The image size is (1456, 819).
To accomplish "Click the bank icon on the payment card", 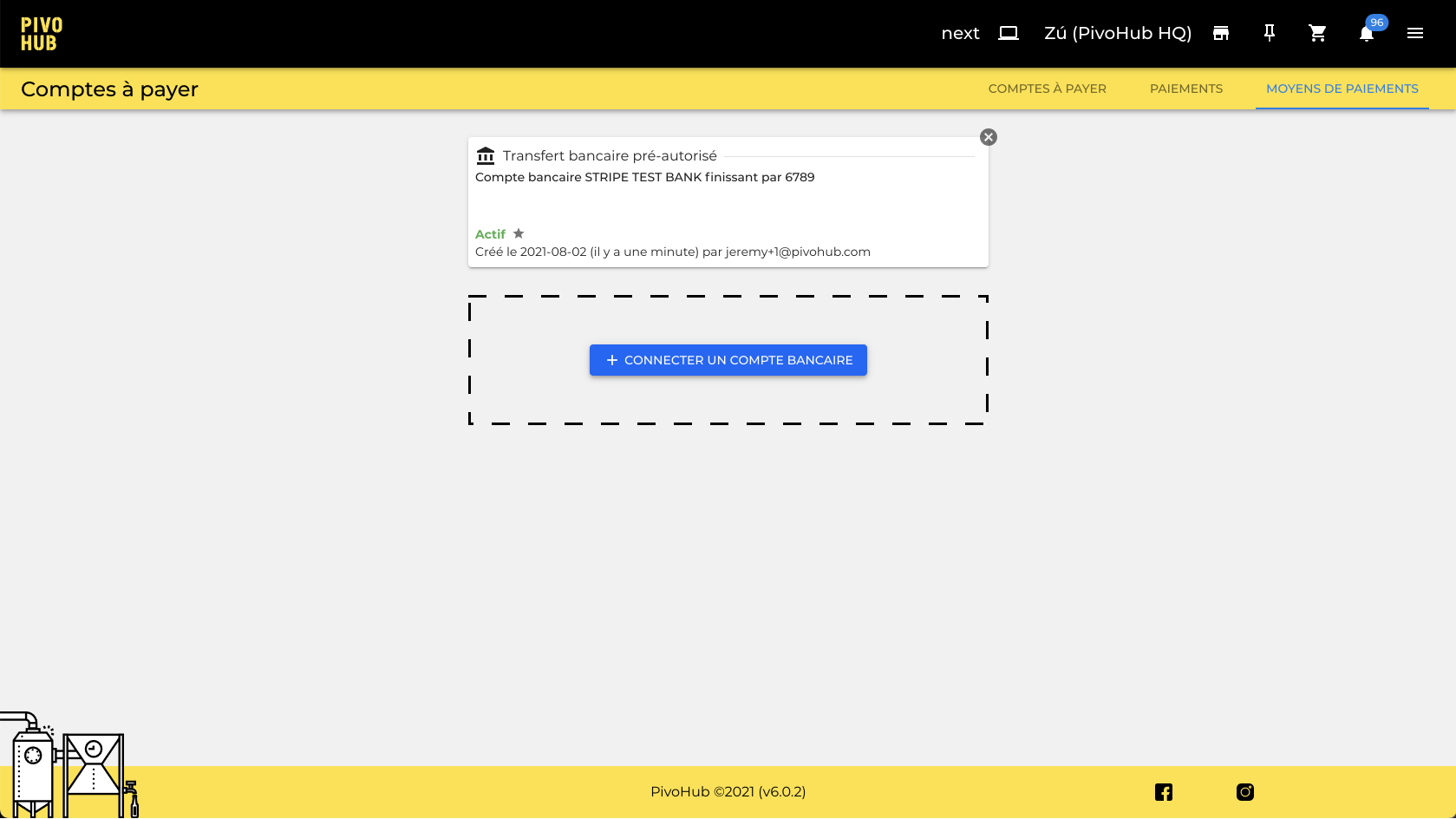I will 486,155.
